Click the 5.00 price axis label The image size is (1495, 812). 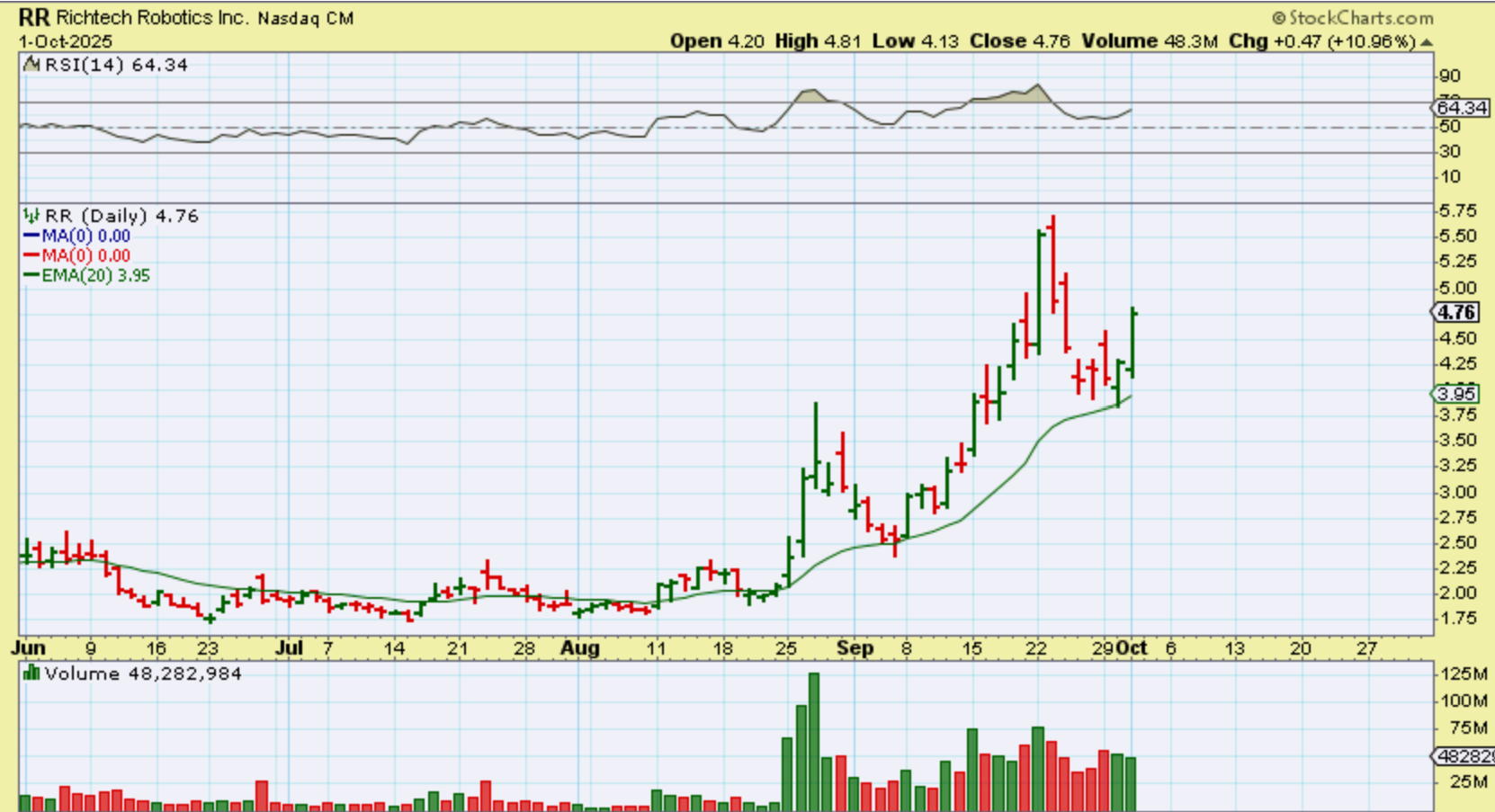click(1457, 289)
